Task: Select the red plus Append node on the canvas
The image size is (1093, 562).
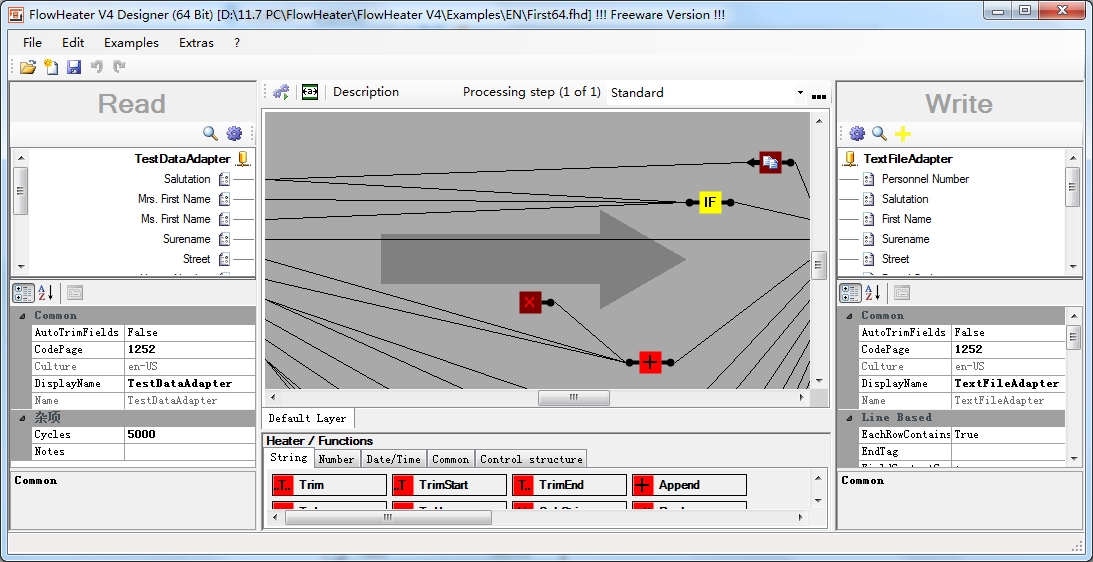Action: click(x=650, y=362)
